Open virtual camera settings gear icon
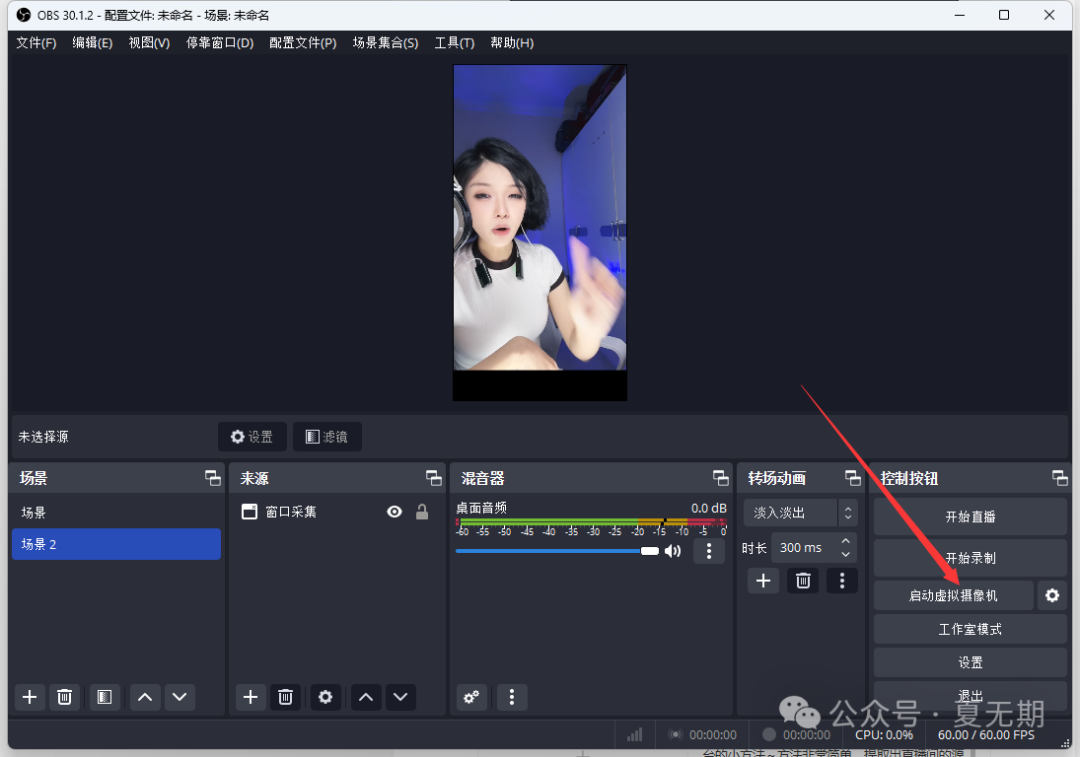 click(1051, 596)
